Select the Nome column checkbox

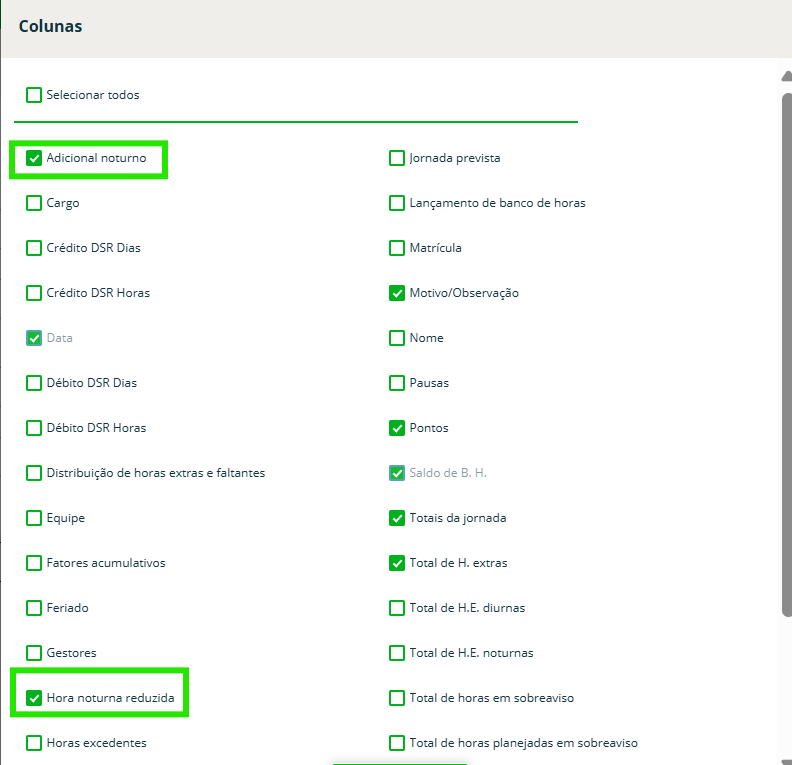[397, 338]
